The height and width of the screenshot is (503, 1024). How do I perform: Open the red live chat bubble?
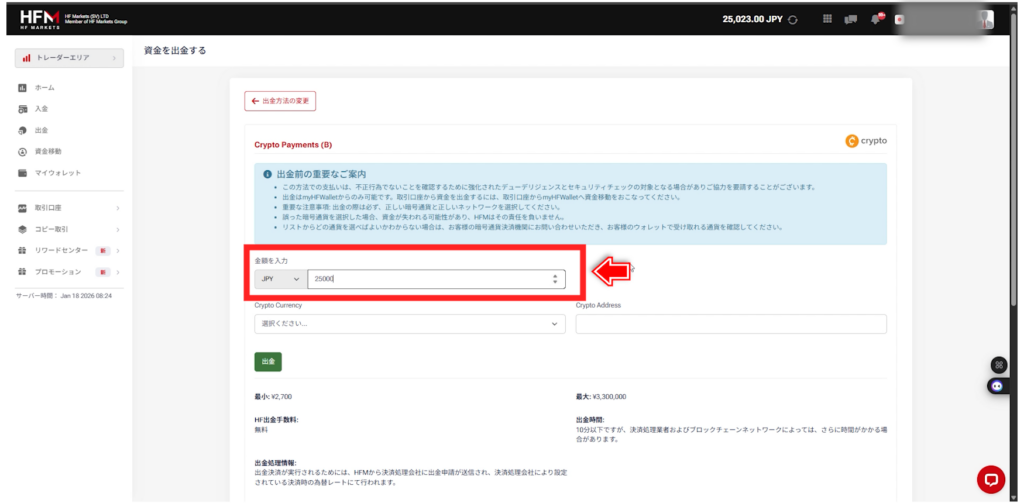point(990,479)
